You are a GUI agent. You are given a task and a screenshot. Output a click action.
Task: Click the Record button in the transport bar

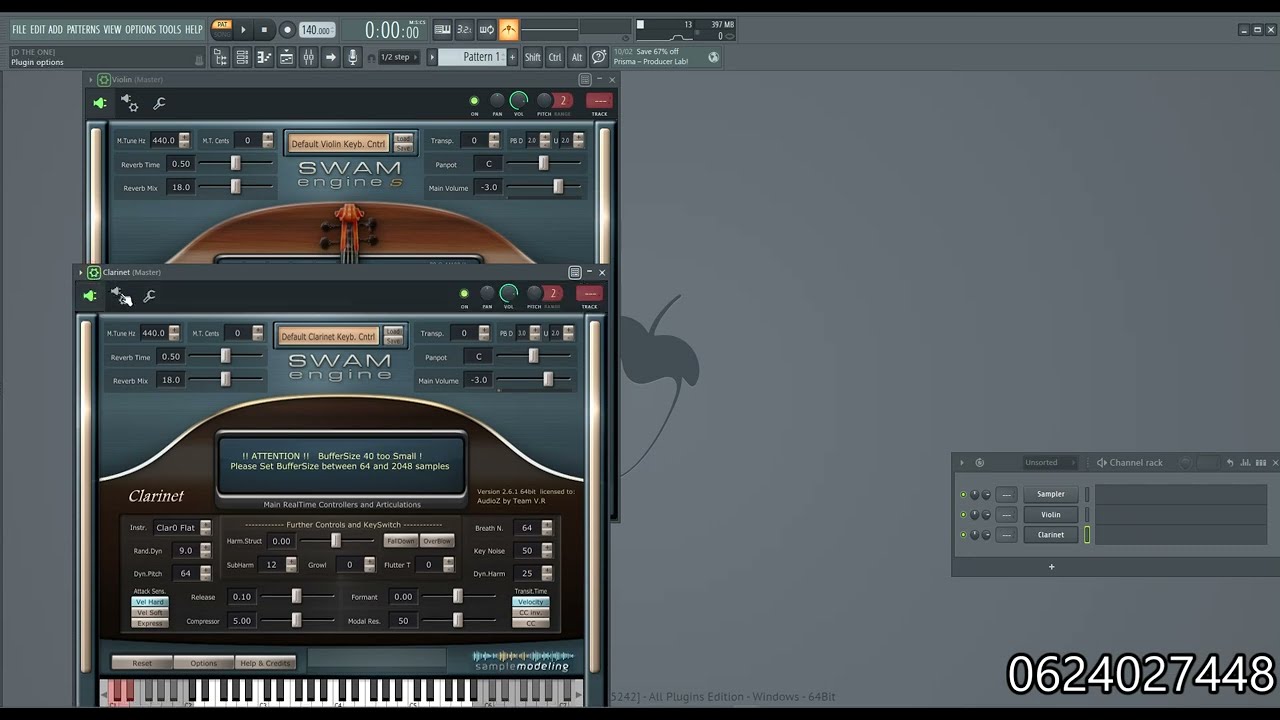(287, 30)
